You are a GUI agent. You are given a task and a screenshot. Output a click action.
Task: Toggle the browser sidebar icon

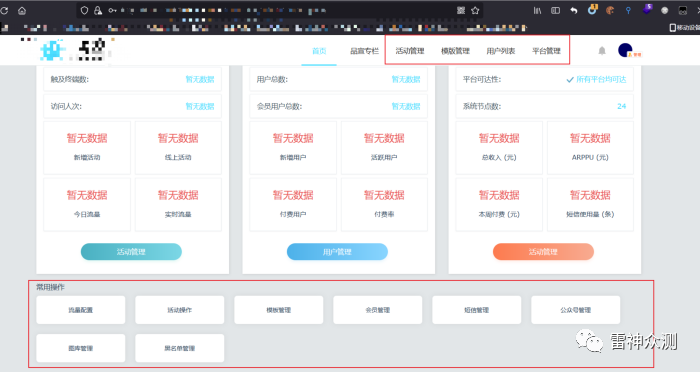[x=555, y=10]
